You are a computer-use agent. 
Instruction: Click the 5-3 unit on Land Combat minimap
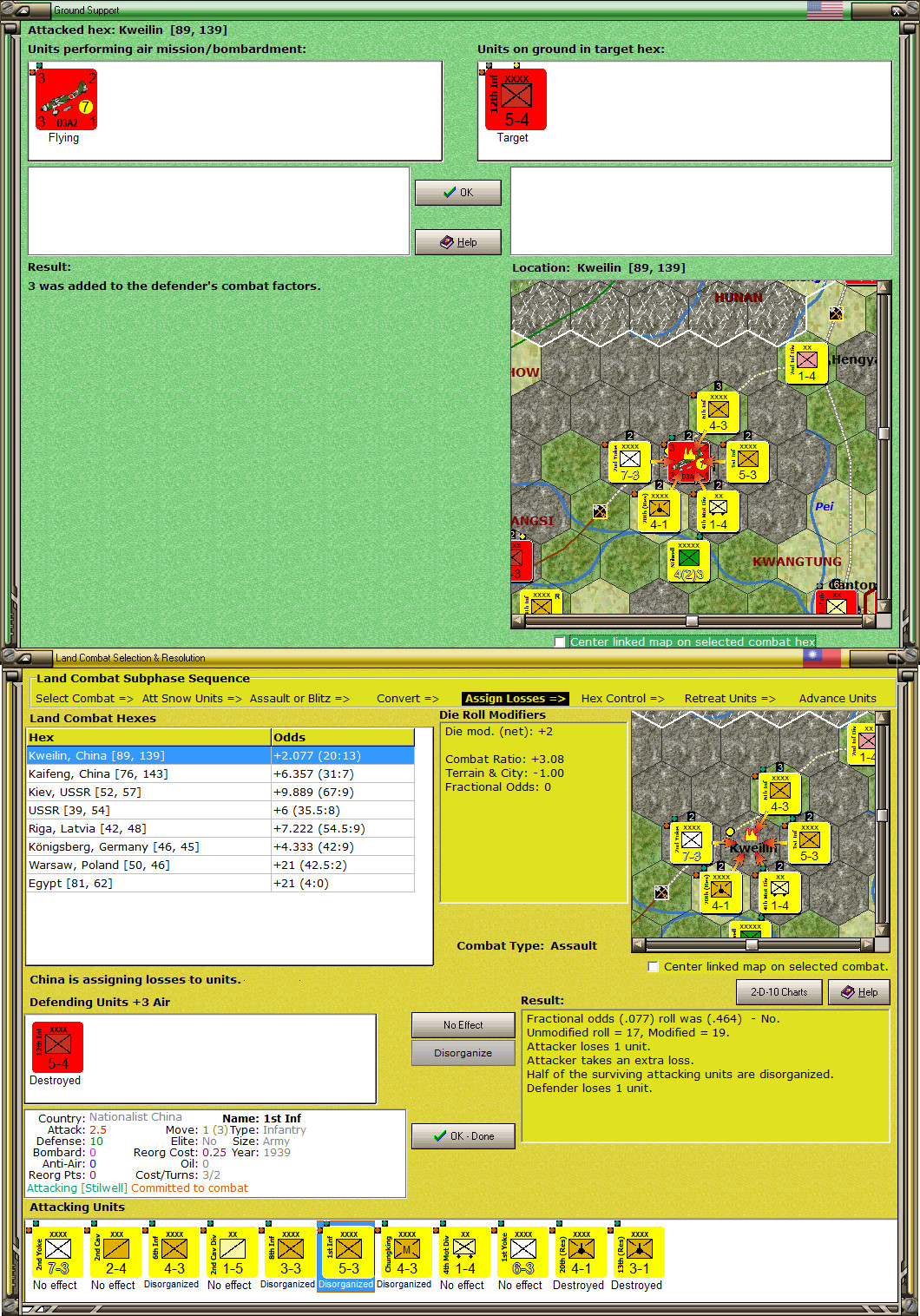coord(809,843)
